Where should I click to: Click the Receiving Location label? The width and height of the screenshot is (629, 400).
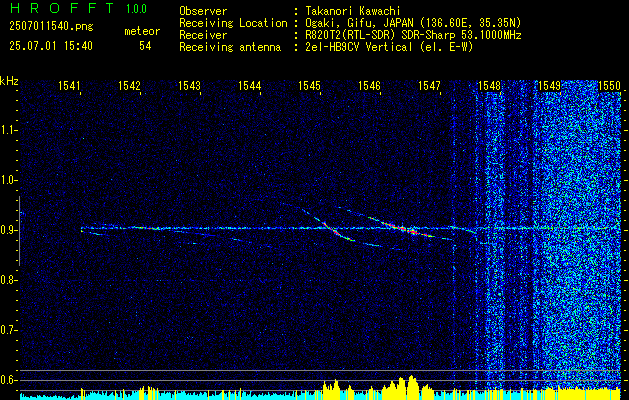tap(233, 23)
